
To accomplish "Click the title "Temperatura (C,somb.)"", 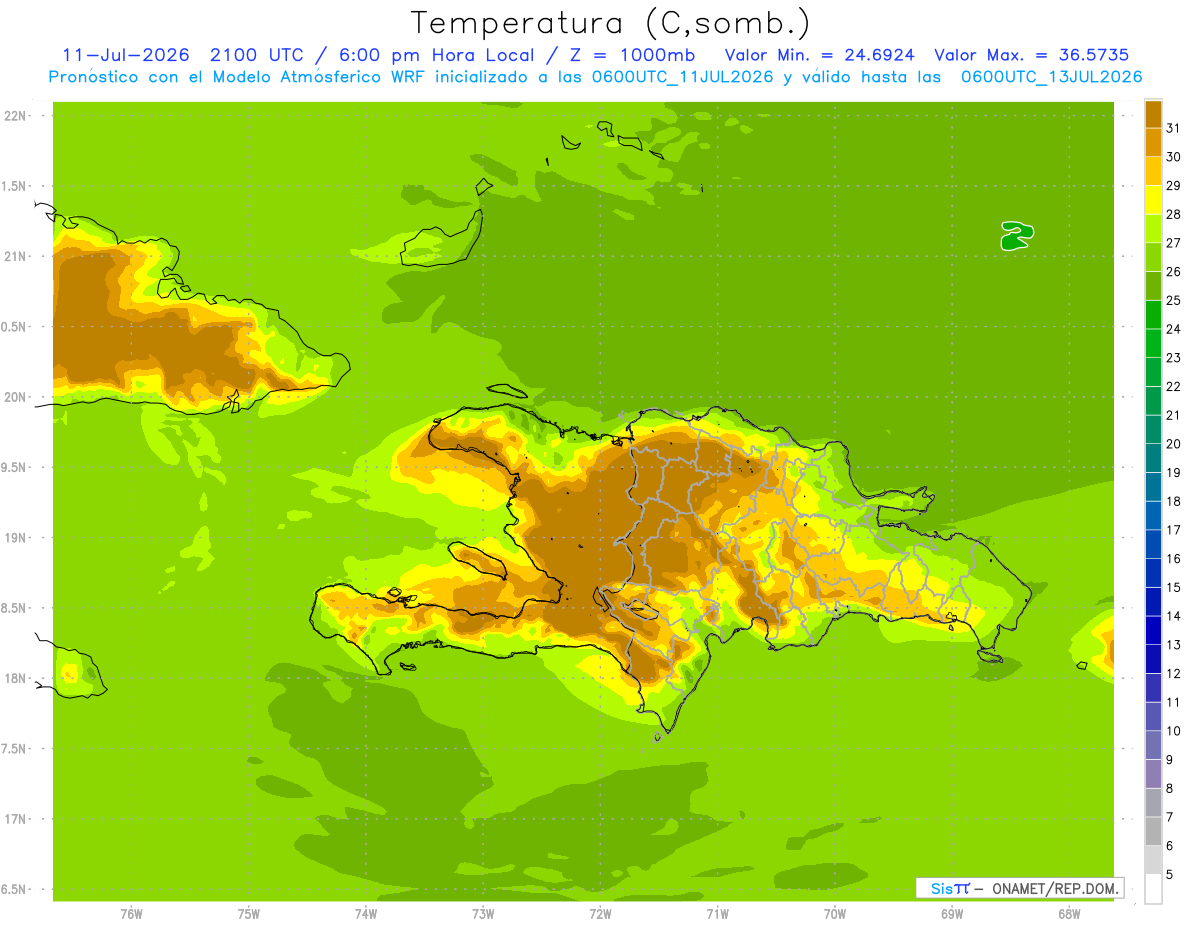I will point(610,23).
